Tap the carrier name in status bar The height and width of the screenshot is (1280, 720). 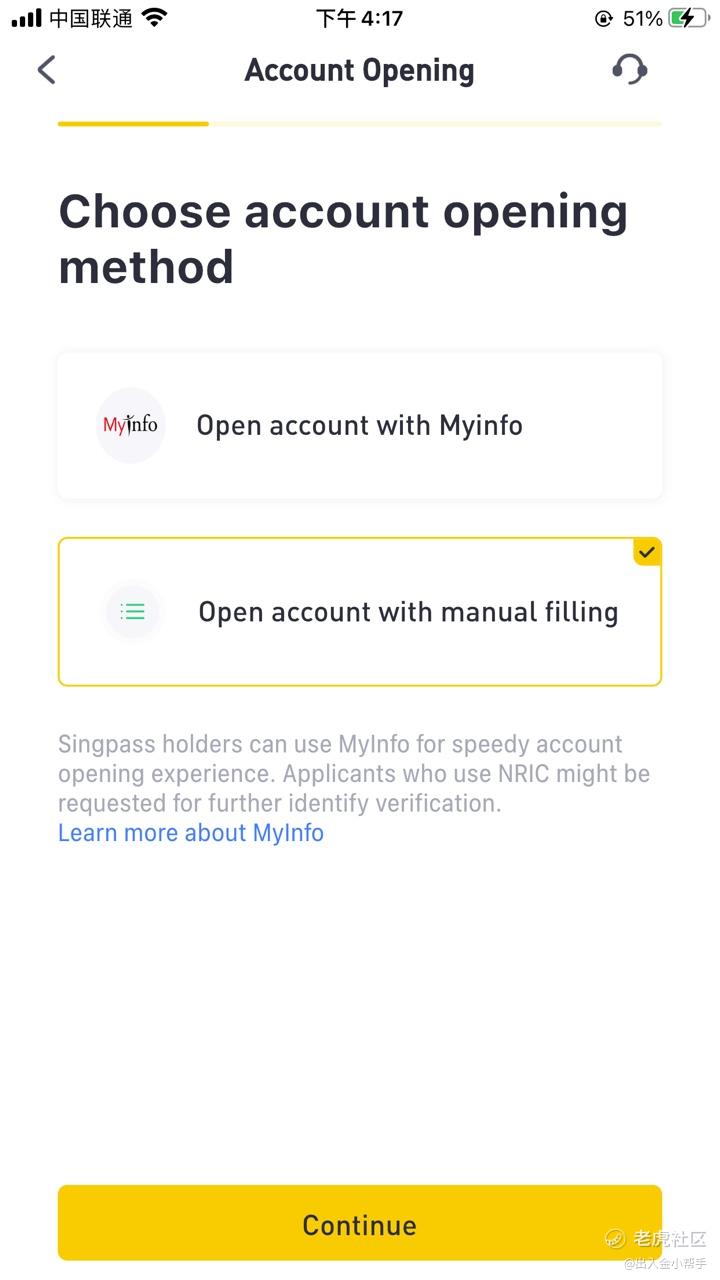tap(91, 18)
